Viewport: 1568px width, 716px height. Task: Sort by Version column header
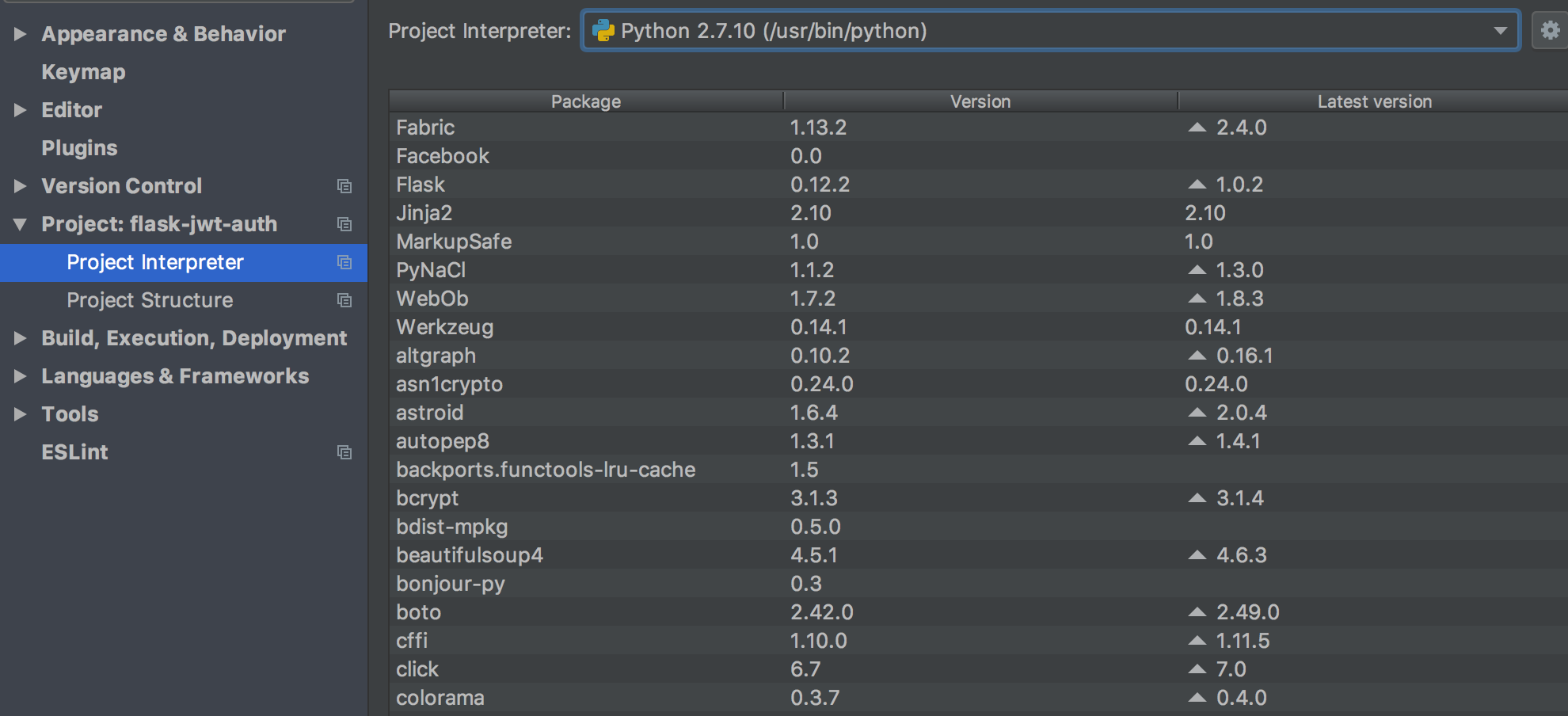coord(980,101)
